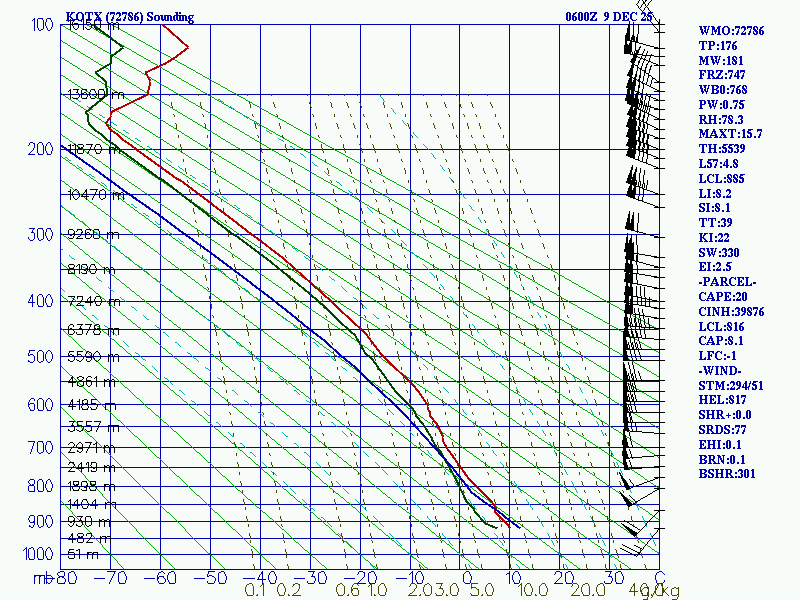Click the 'SRDS:77' value
The height and width of the screenshot is (600, 800).
[722, 430]
